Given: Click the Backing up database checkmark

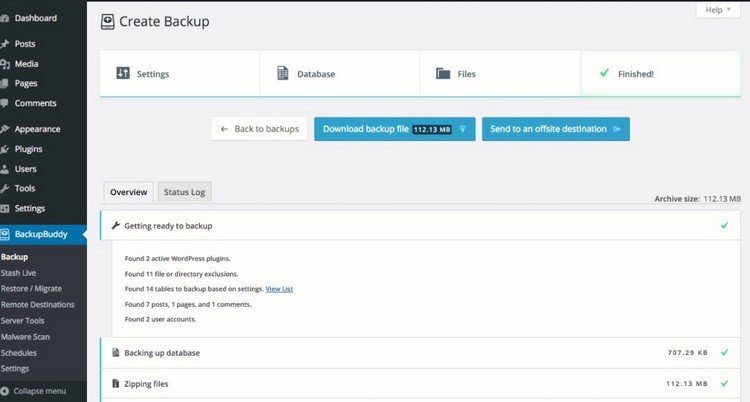Looking at the screenshot, I should coord(724,353).
